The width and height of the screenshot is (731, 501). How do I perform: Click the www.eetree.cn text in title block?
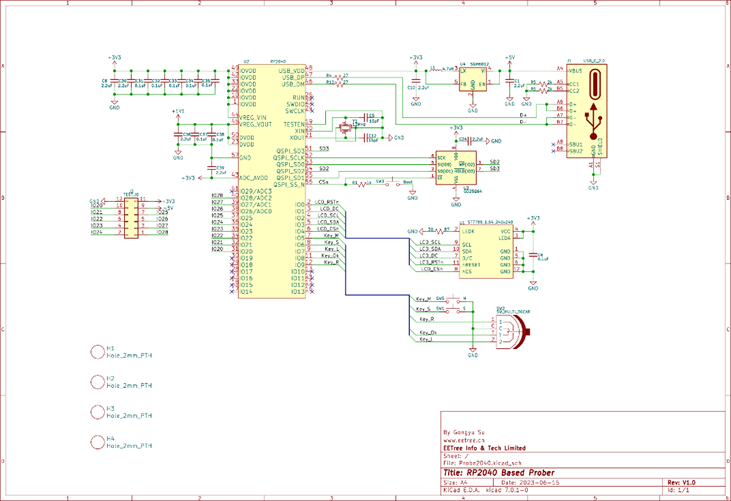click(464, 440)
